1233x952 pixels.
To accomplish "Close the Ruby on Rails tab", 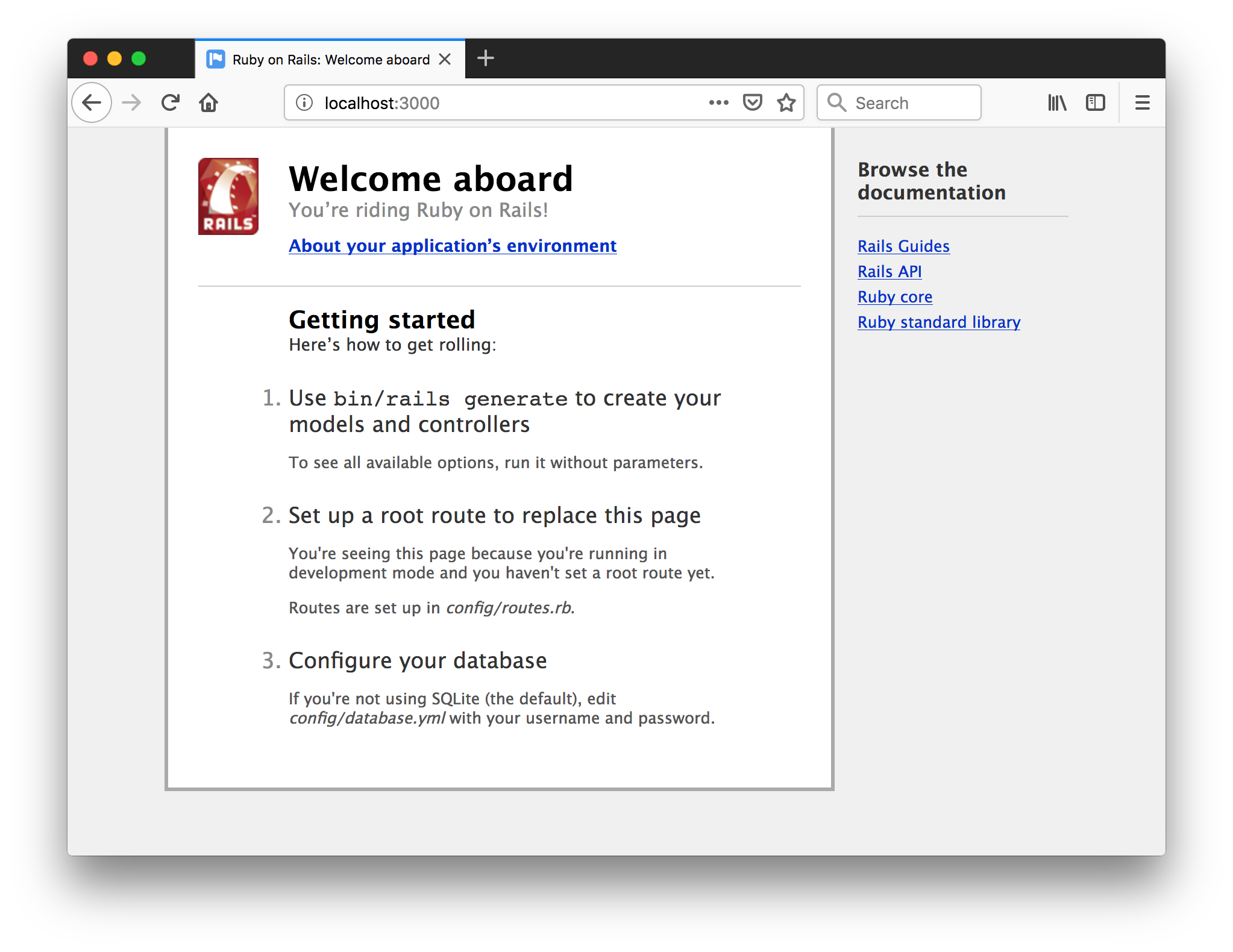I will coord(445,59).
